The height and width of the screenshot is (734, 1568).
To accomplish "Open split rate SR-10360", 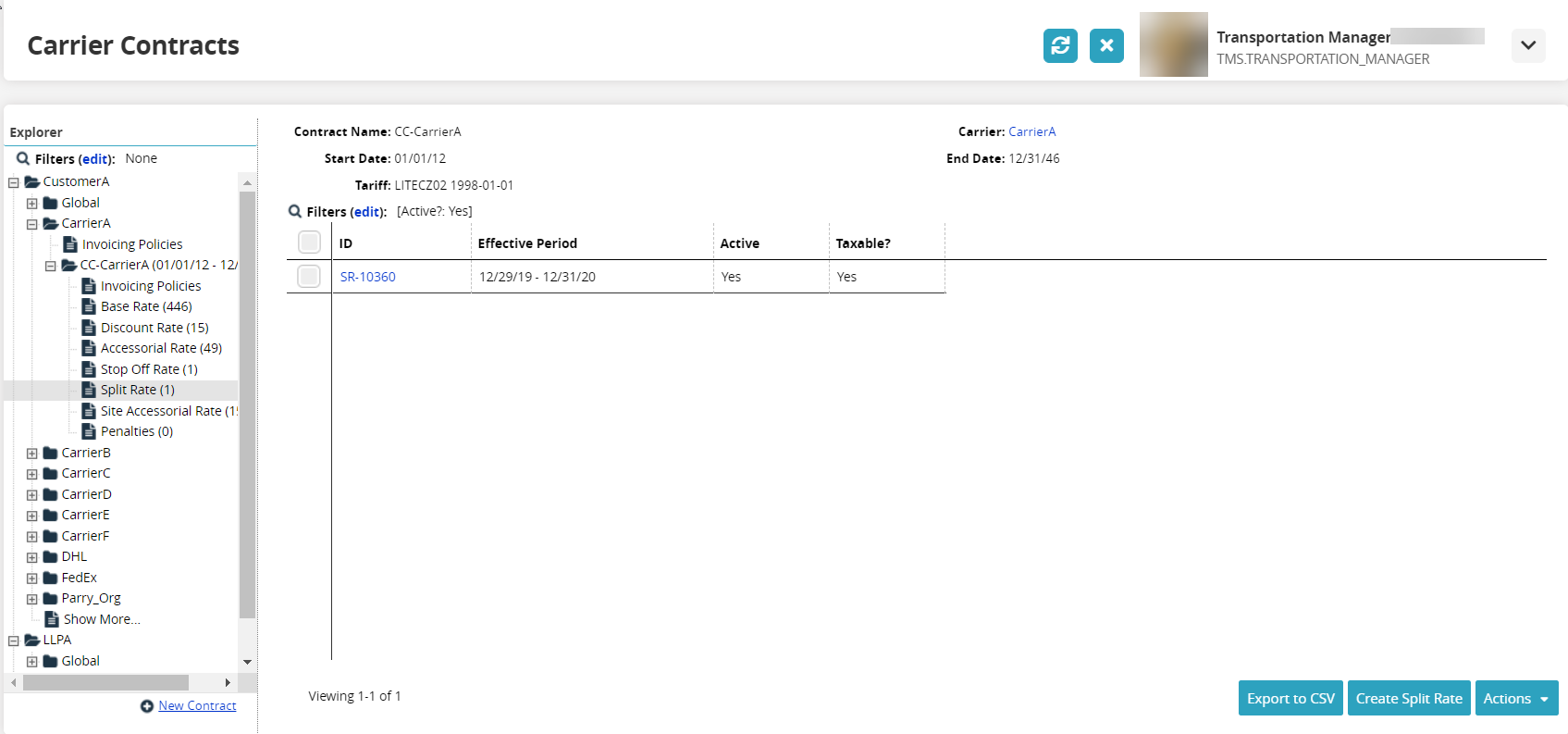I will click(x=368, y=277).
